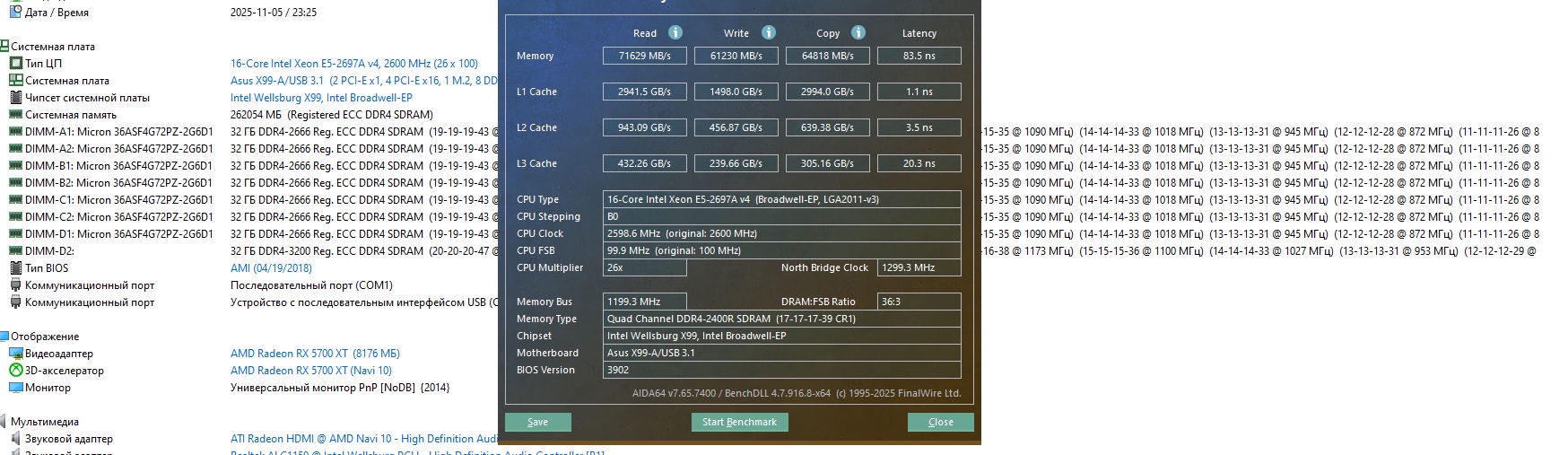
Task: Click the DIMM-B2 memory module icon
Action: 15,182
